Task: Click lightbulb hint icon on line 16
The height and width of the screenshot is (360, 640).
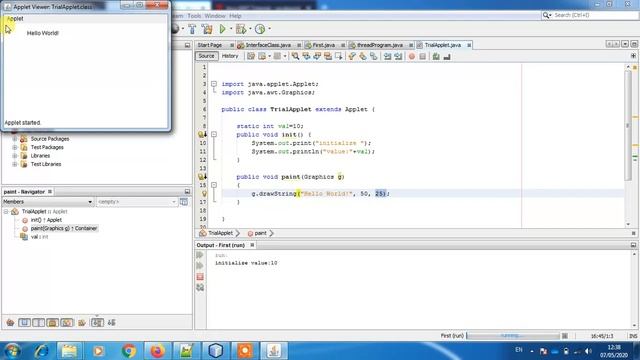Action: pos(204,194)
